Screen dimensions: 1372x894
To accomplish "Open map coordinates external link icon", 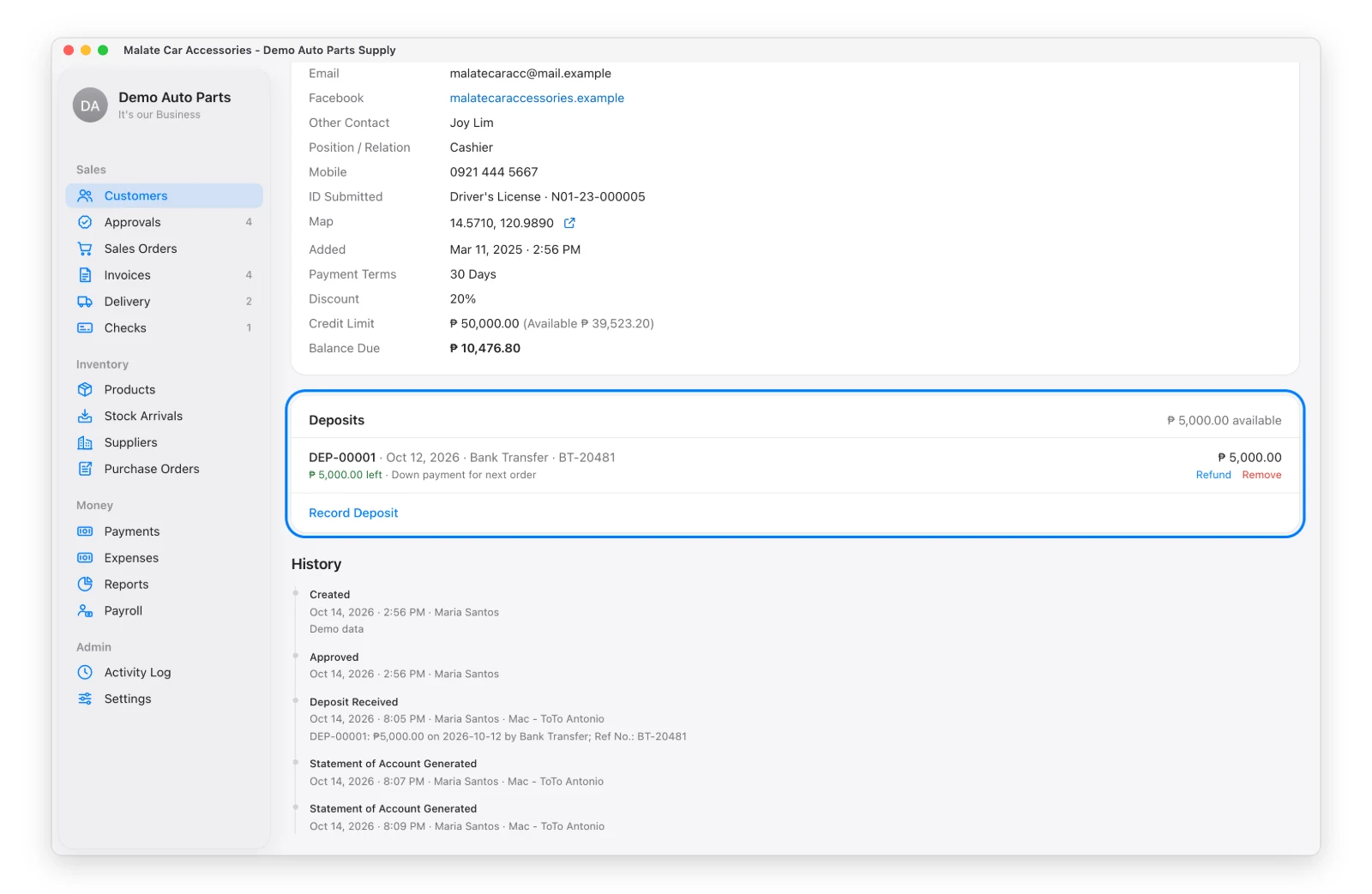I will 569,223.
